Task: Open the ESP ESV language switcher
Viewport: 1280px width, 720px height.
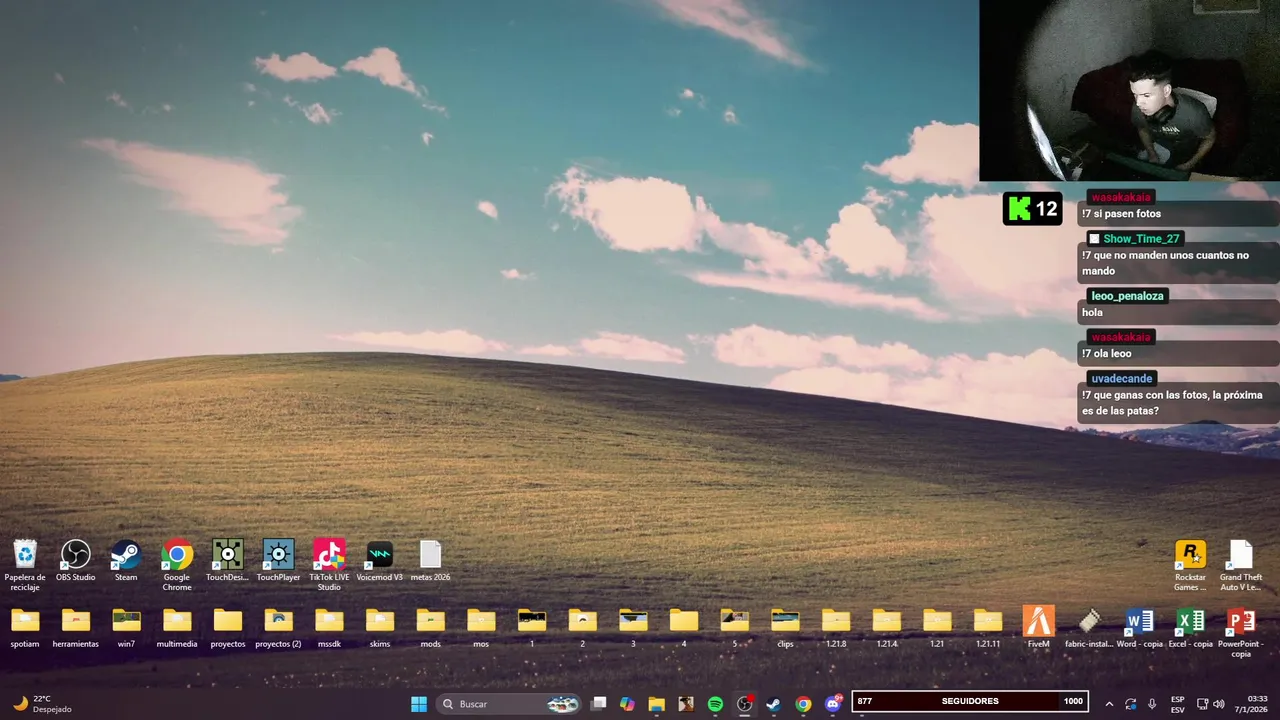Action: [1178, 704]
